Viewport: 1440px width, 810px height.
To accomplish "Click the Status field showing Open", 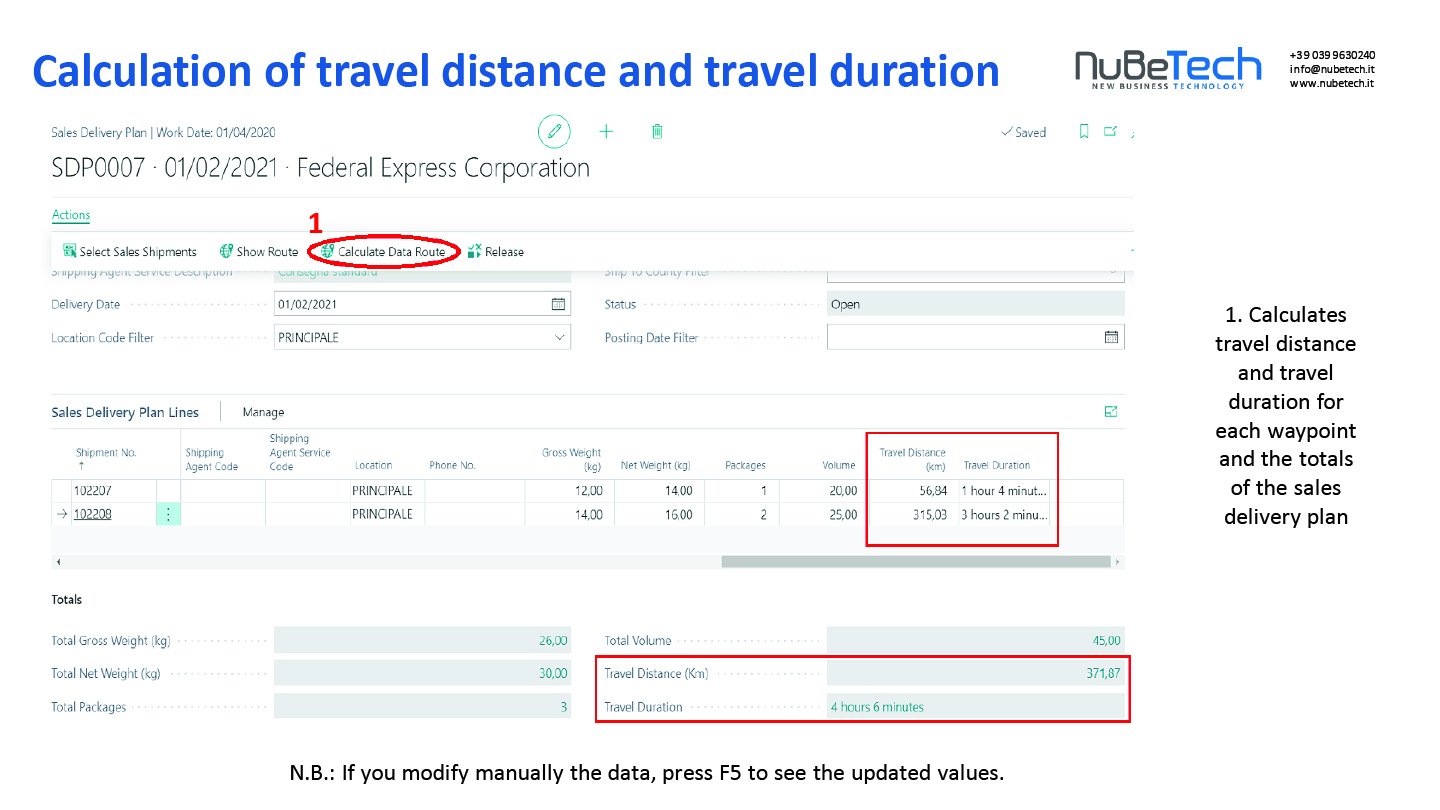I will click(x=975, y=304).
